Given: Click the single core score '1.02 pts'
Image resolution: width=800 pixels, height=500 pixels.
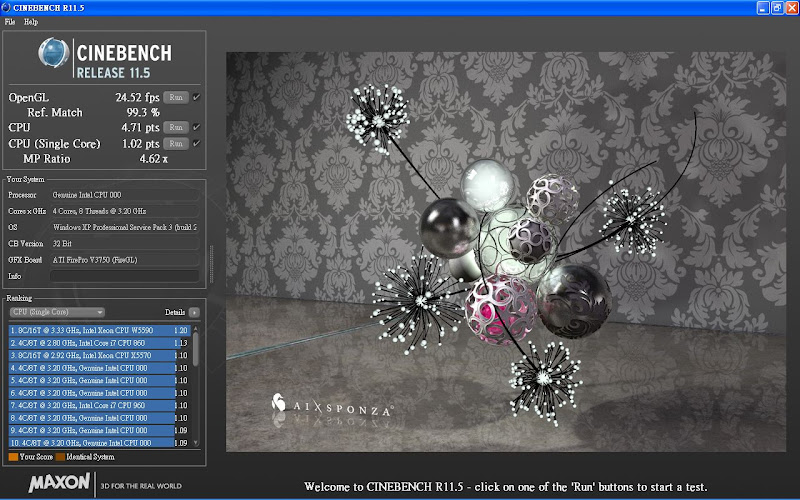Looking at the screenshot, I should (140, 143).
